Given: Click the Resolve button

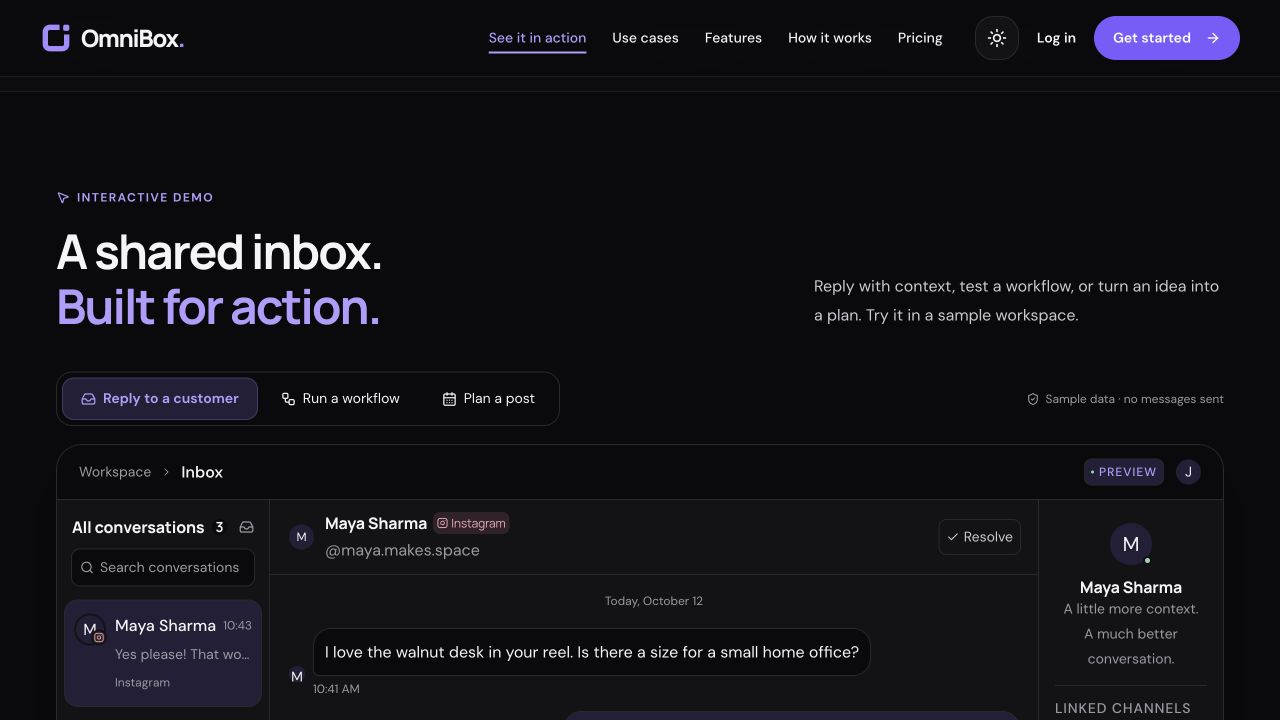Looking at the screenshot, I should tap(980, 537).
